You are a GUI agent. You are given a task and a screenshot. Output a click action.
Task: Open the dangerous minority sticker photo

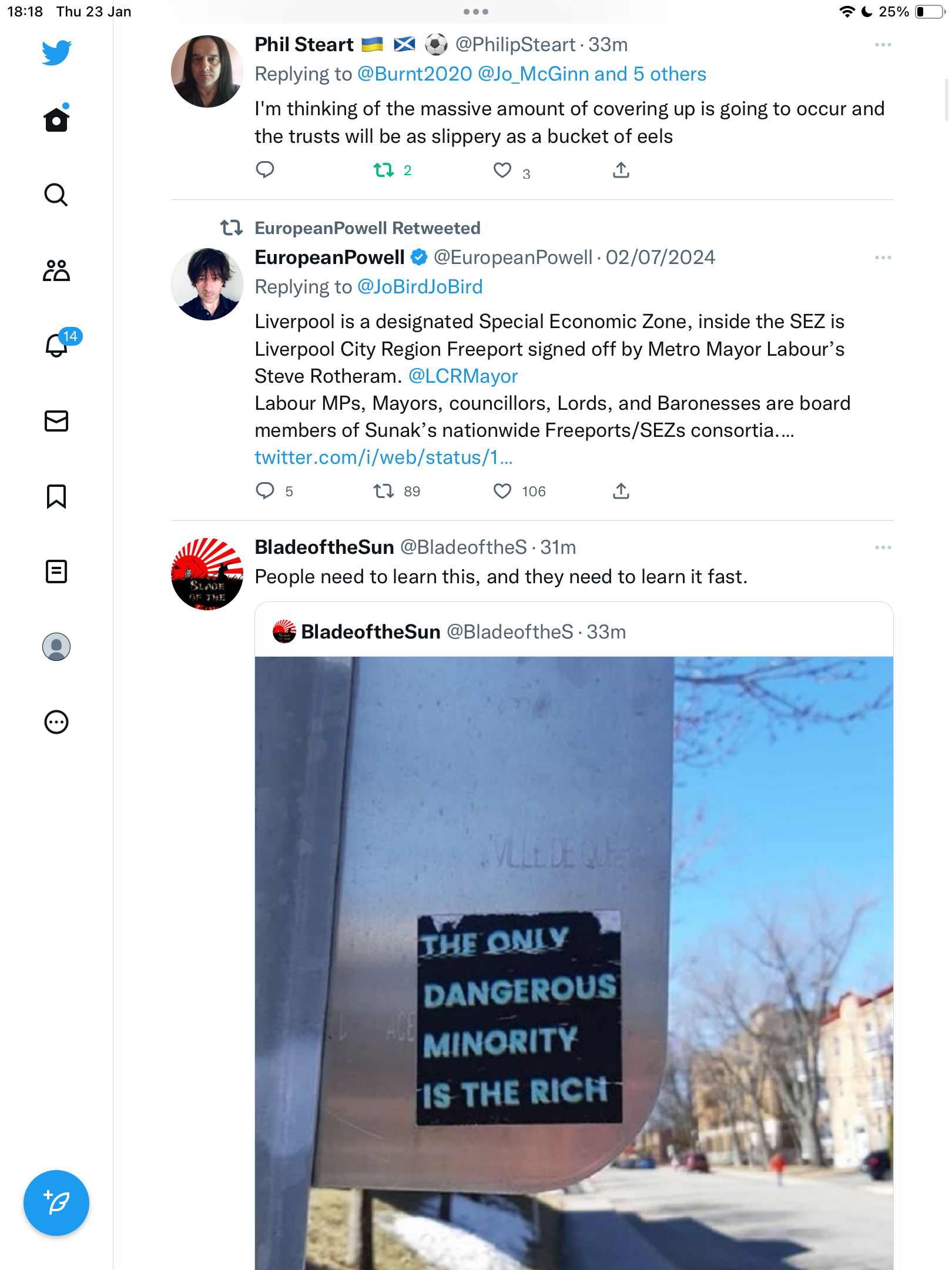point(574,963)
